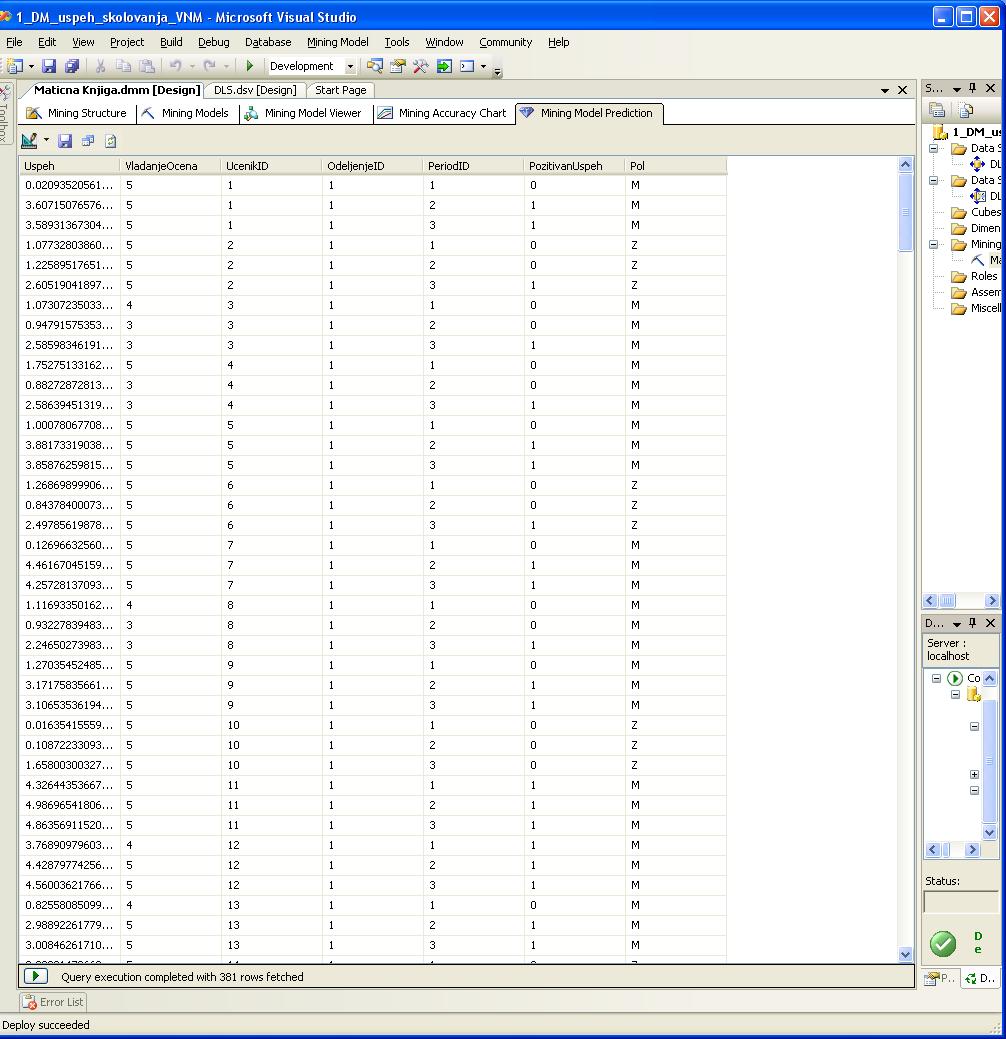Click the green Start play icon

[250, 66]
